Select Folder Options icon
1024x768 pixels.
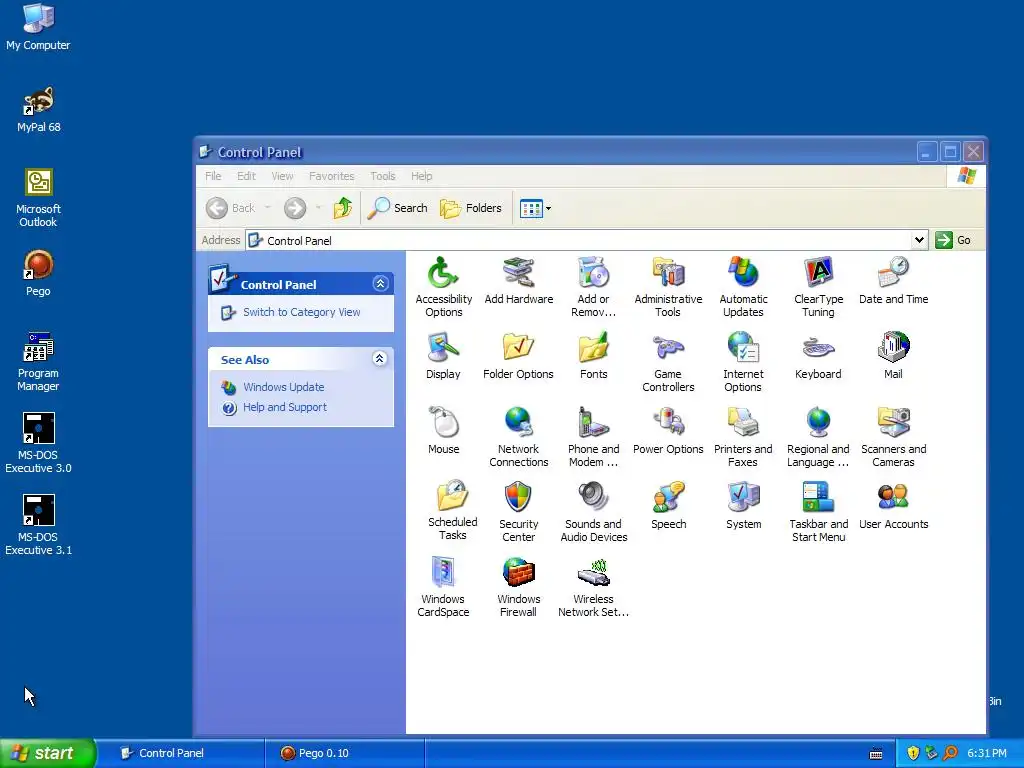(x=519, y=347)
